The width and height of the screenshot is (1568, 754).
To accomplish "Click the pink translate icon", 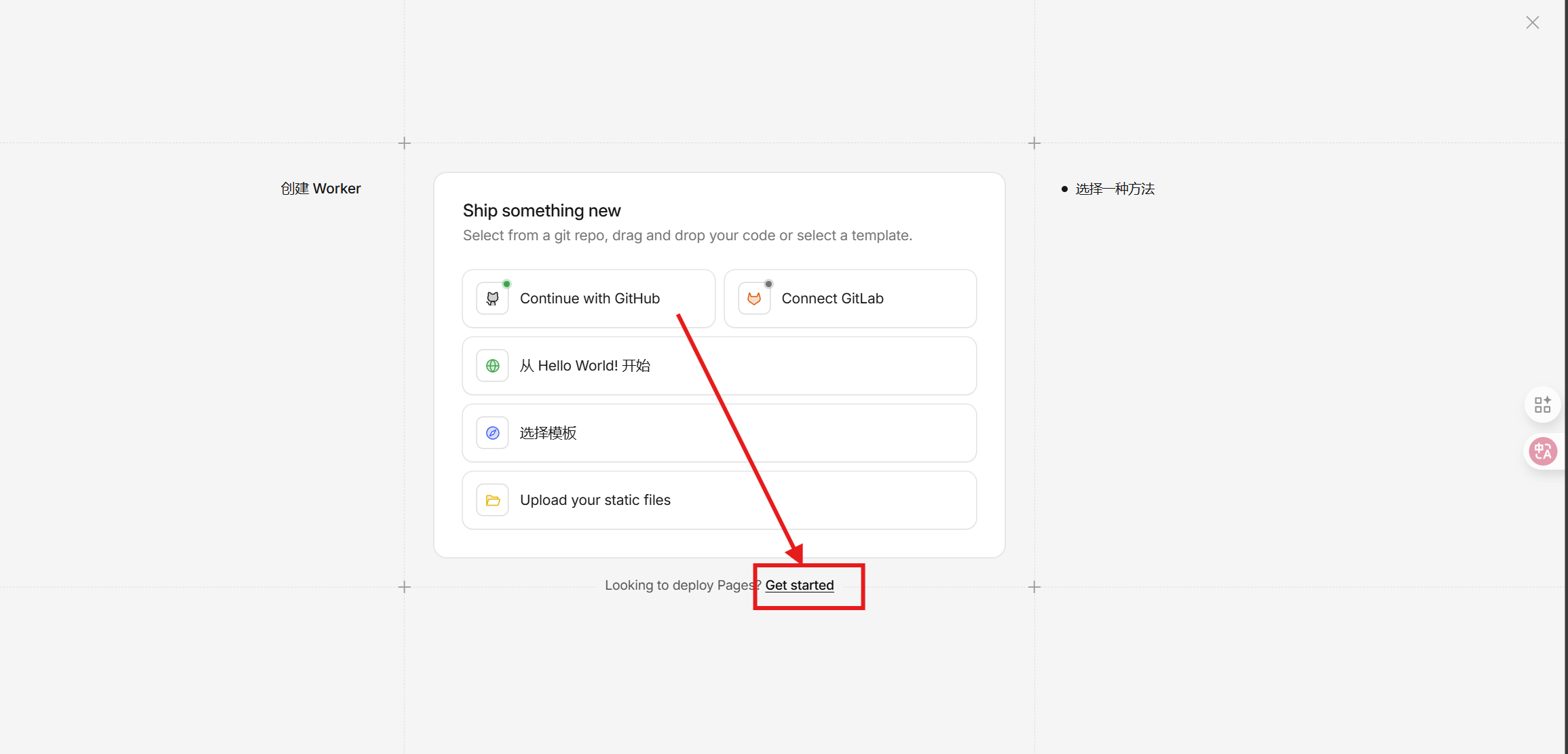I will (1542, 451).
